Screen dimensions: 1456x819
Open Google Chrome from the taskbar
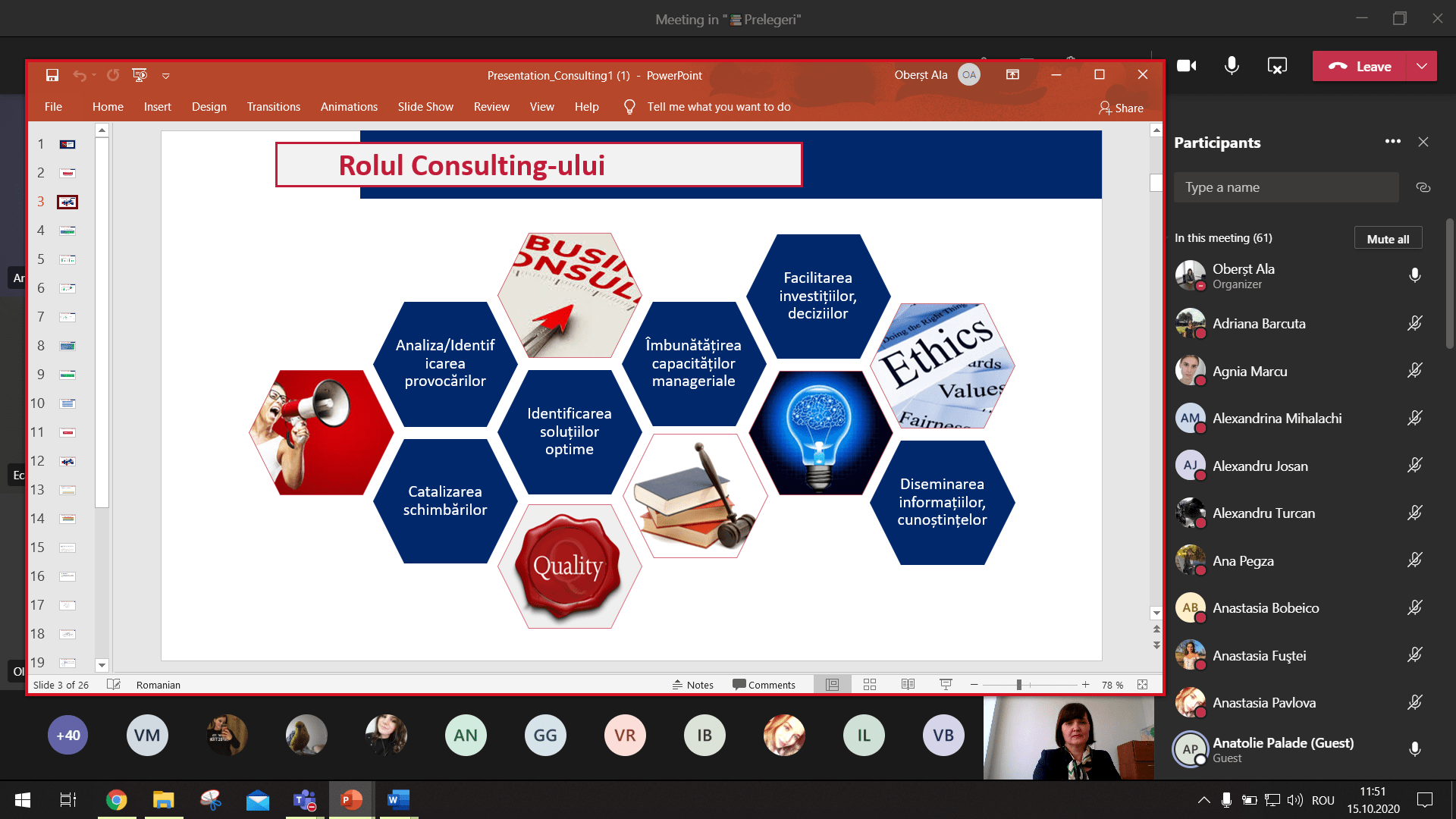[x=116, y=800]
